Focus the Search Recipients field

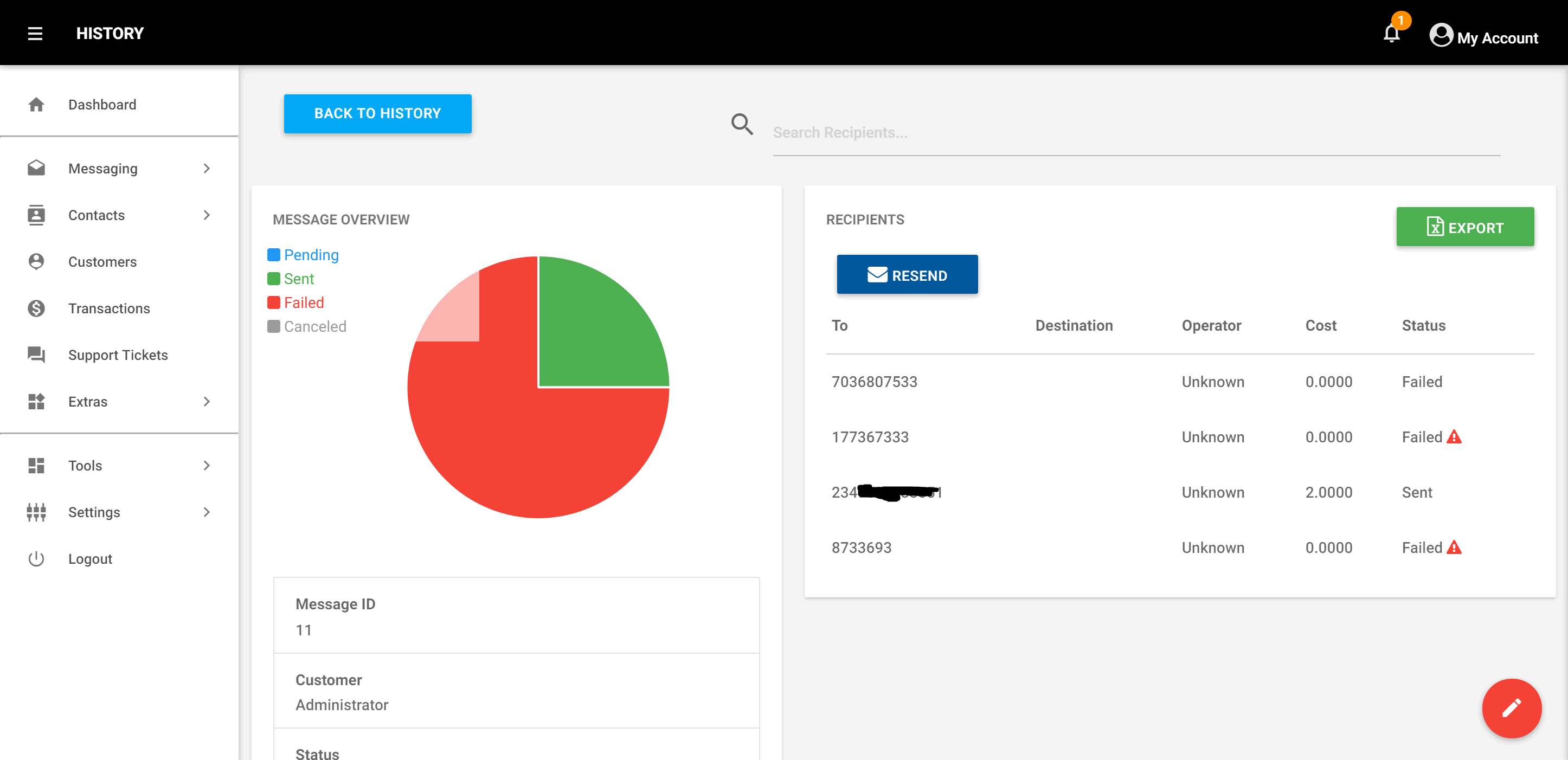1136,133
